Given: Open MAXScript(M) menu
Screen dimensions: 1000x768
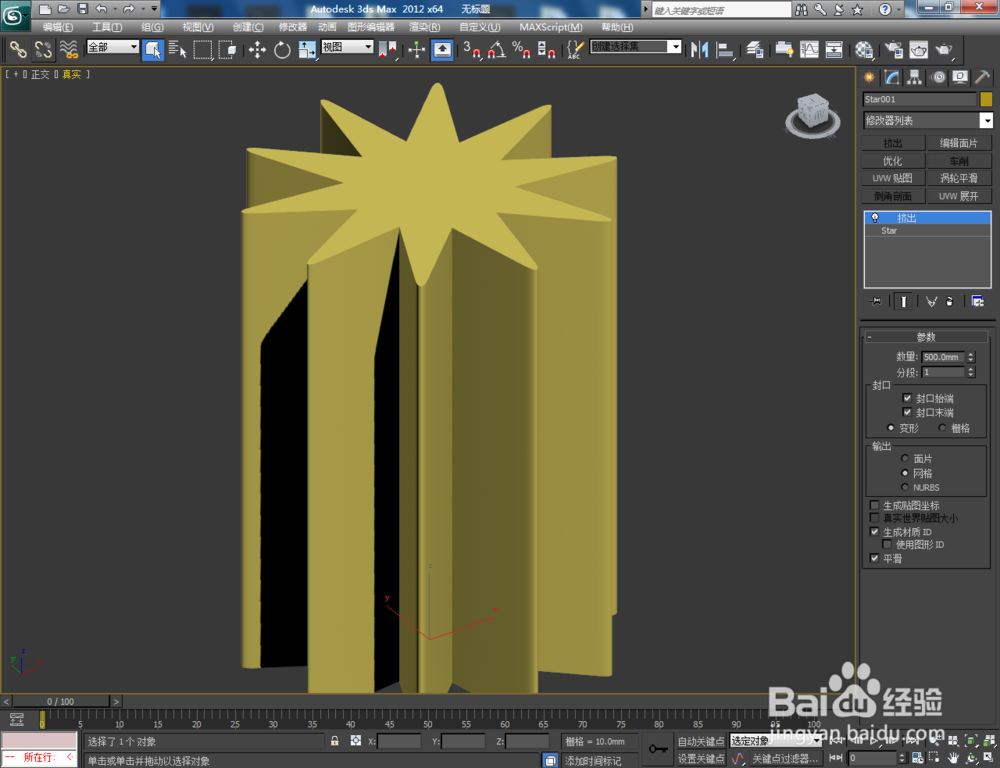Looking at the screenshot, I should 550,27.
